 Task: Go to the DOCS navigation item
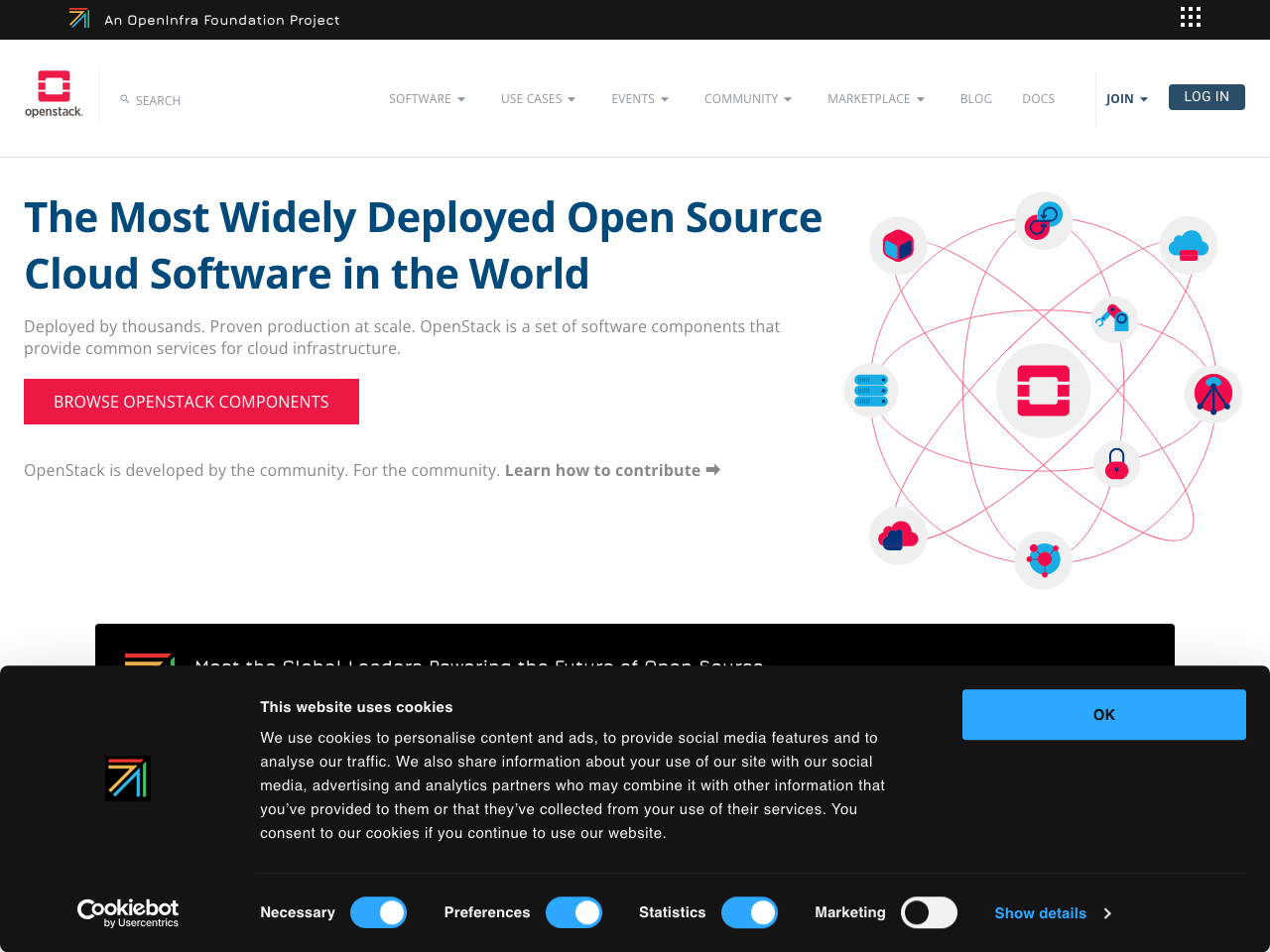click(1038, 98)
